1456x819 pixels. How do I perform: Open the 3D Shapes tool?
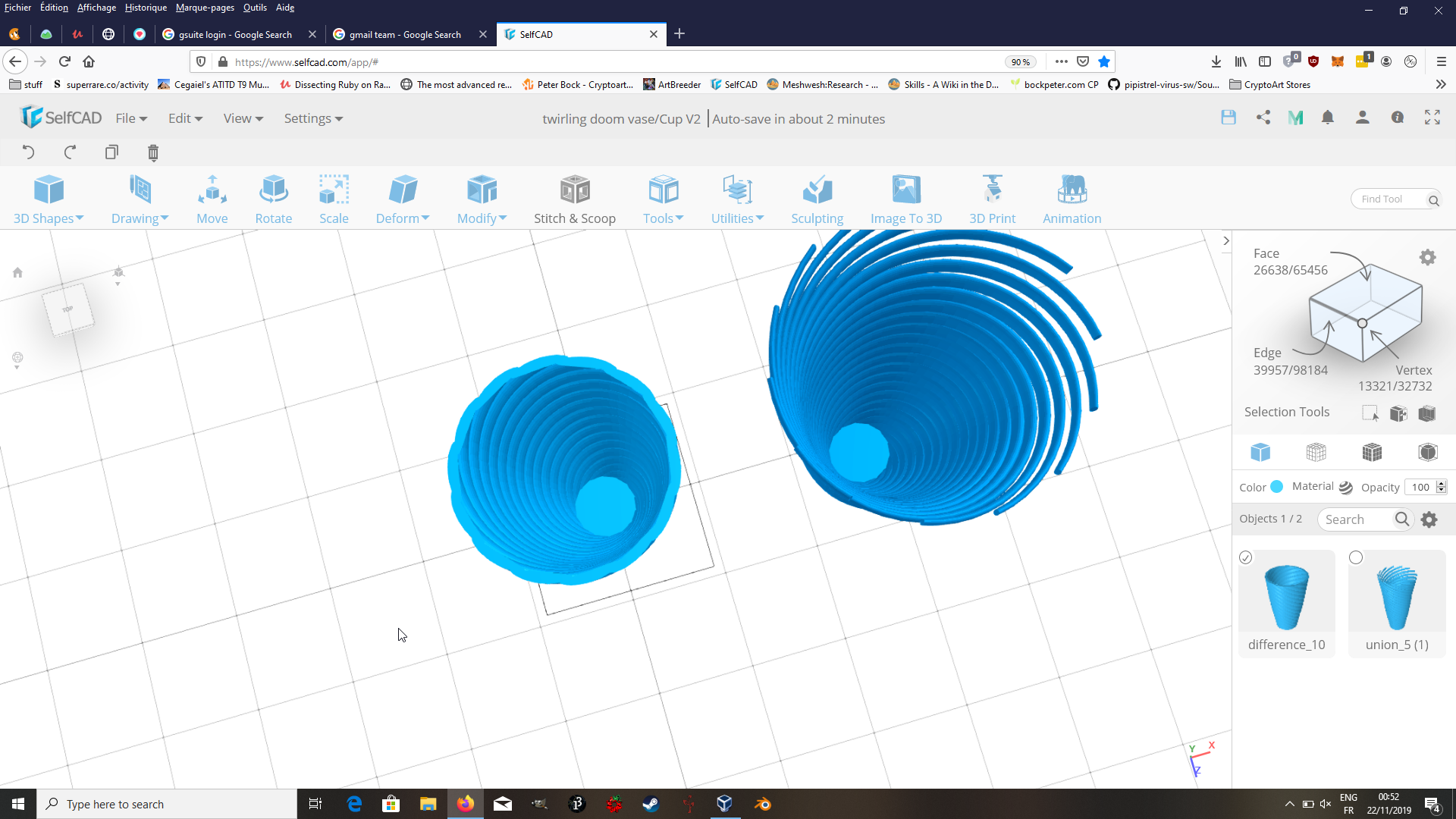(49, 199)
